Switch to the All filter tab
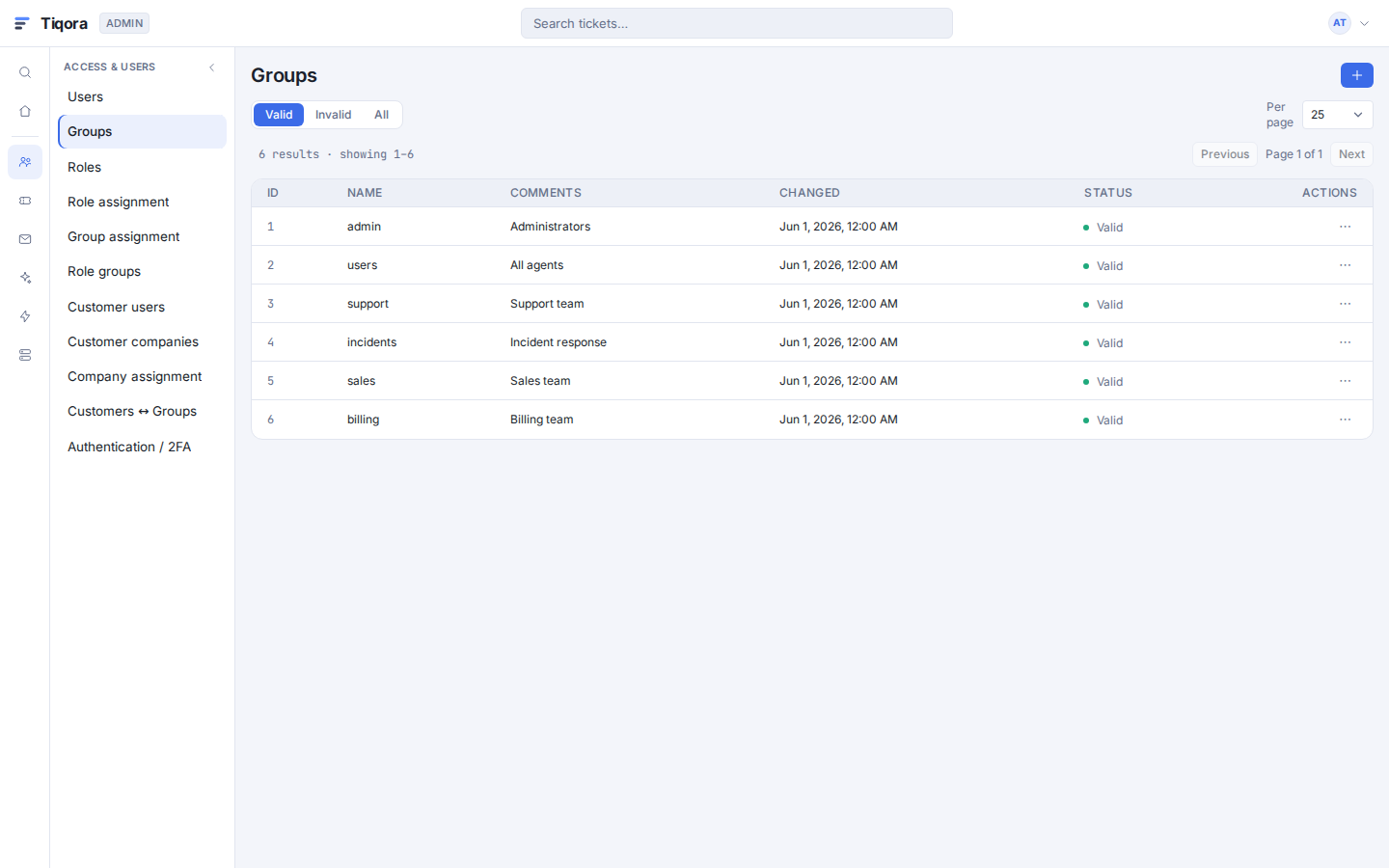The width and height of the screenshot is (1389, 868). pos(381,115)
